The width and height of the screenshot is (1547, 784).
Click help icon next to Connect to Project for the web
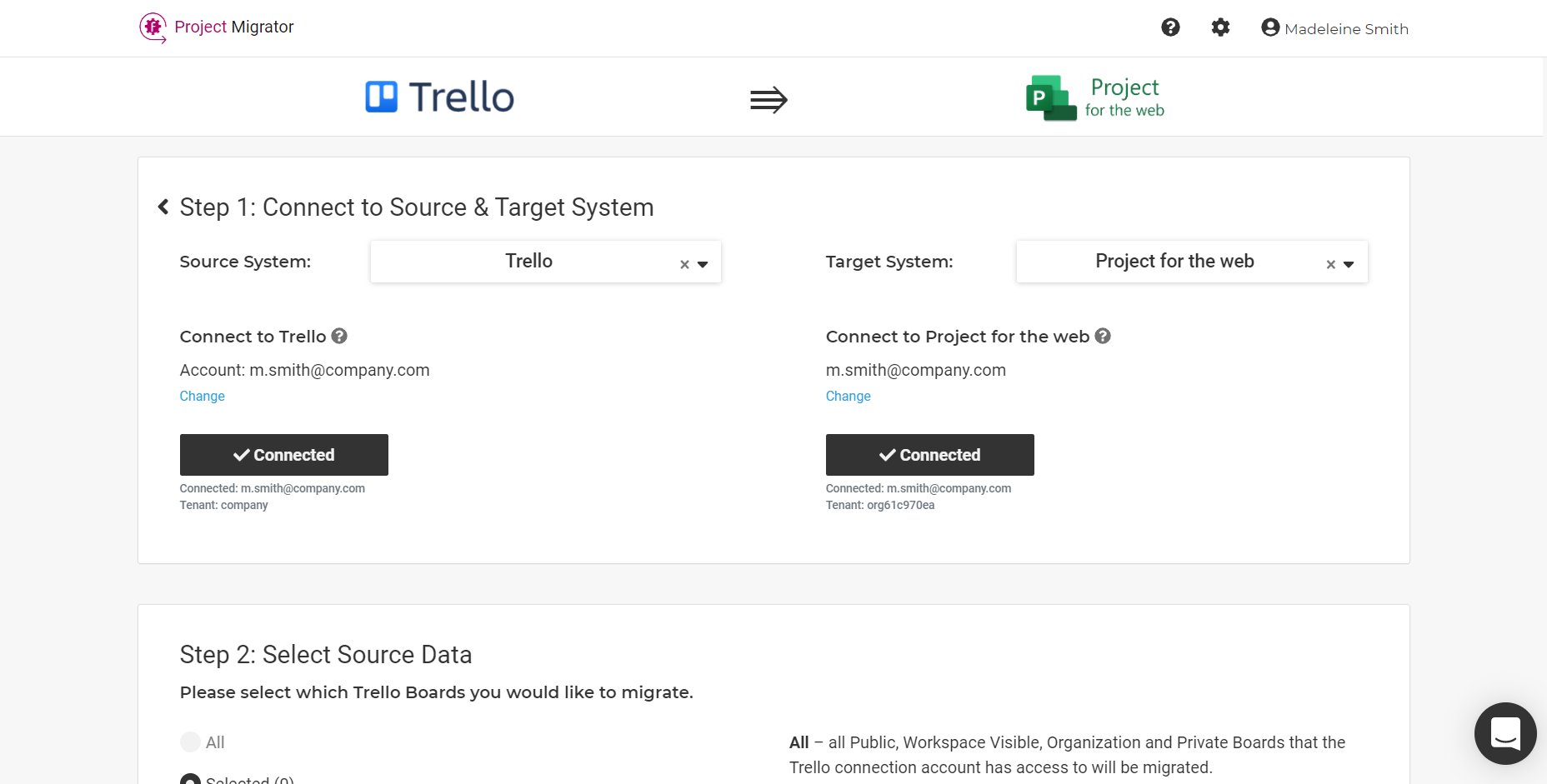[1103, 336]
